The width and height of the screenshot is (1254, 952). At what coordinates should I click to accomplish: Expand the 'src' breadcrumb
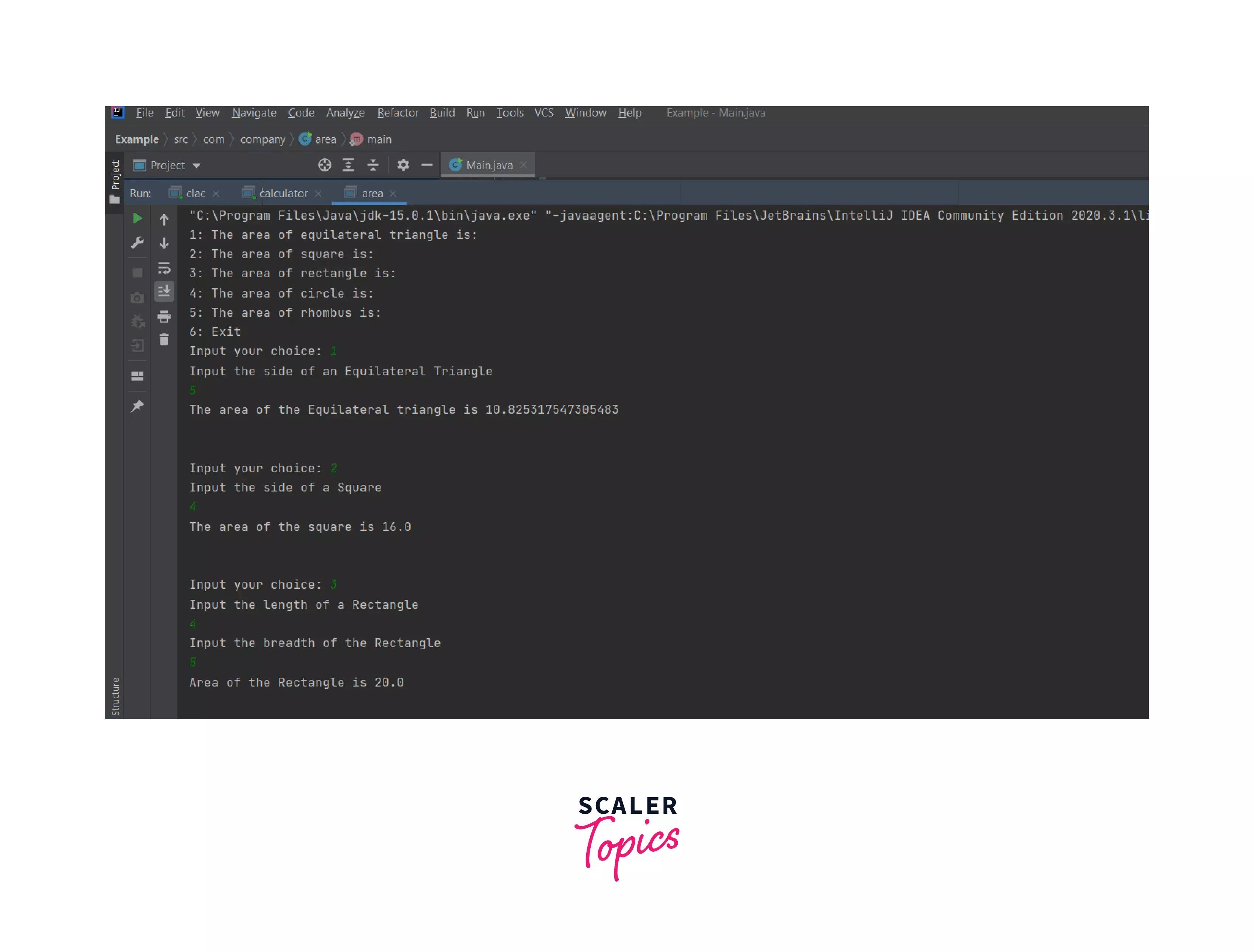(x=181, y=139)
